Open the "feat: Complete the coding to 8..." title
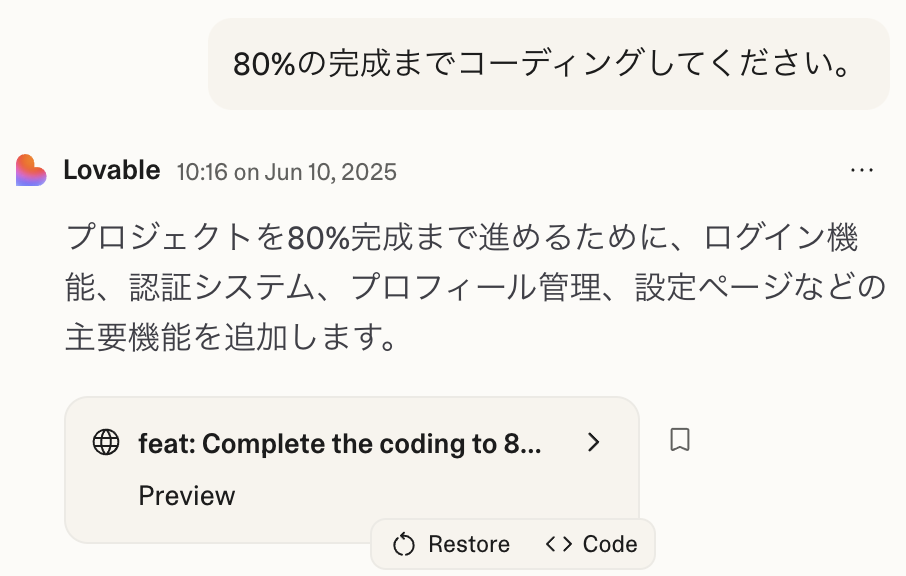Image resolution: width=906 pixels, height=576 pixels. 340,444
